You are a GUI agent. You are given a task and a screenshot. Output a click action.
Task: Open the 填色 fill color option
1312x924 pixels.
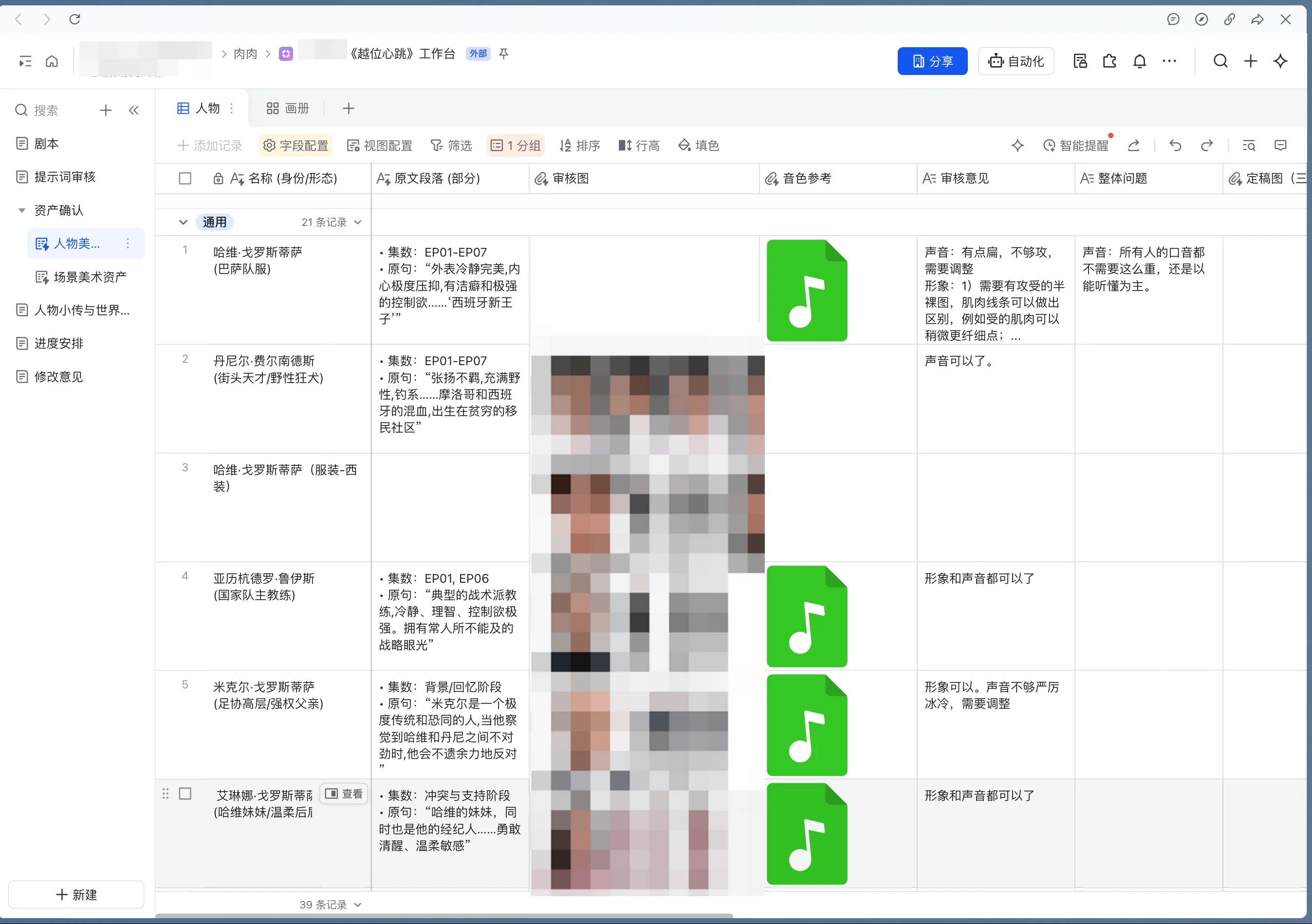coord(698,146)
